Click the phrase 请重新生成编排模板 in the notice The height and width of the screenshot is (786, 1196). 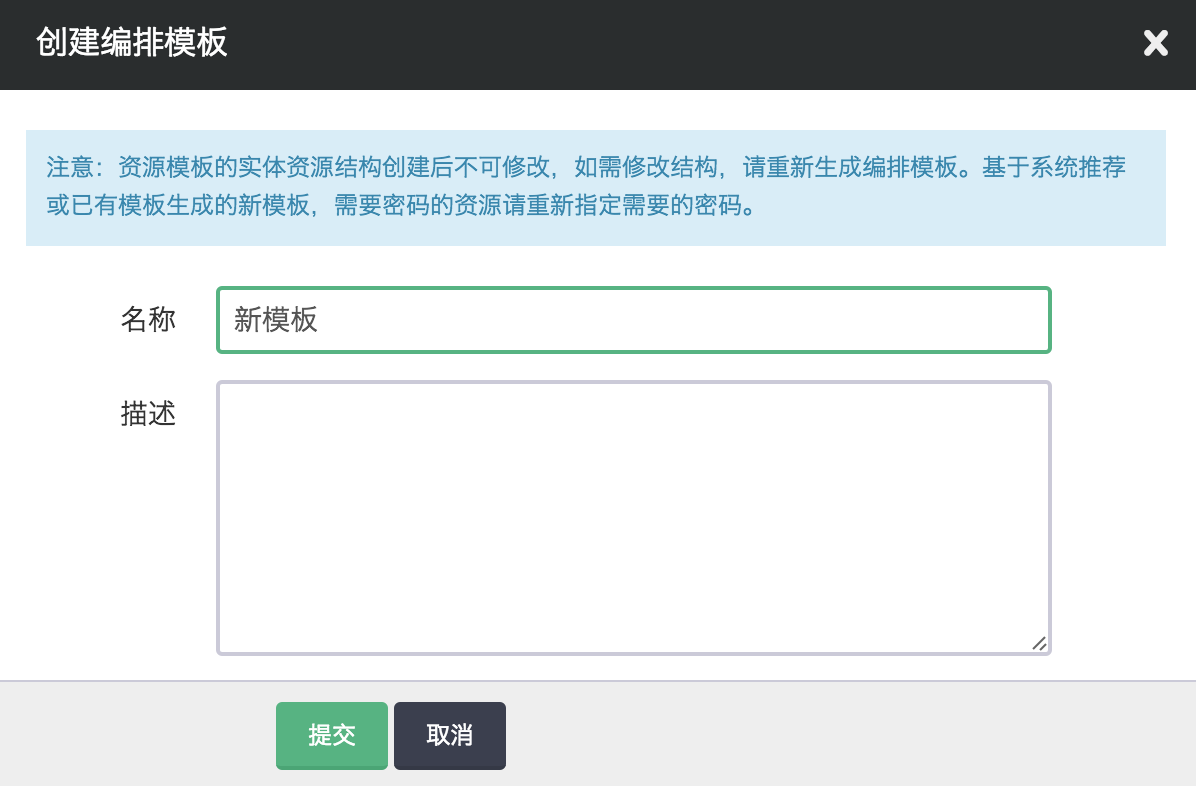click(x=850, y=167)
